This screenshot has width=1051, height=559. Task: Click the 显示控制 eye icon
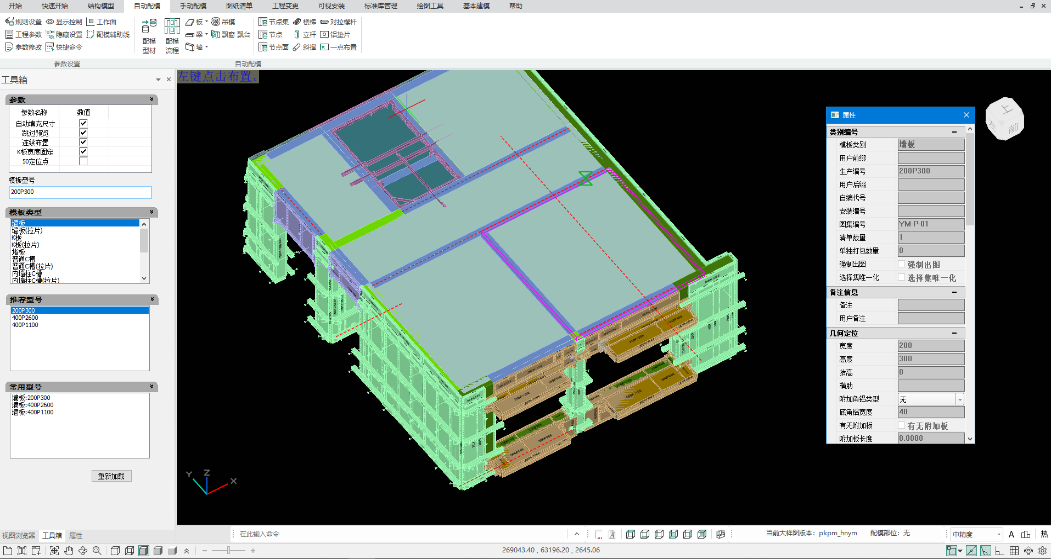pos(49,21)
